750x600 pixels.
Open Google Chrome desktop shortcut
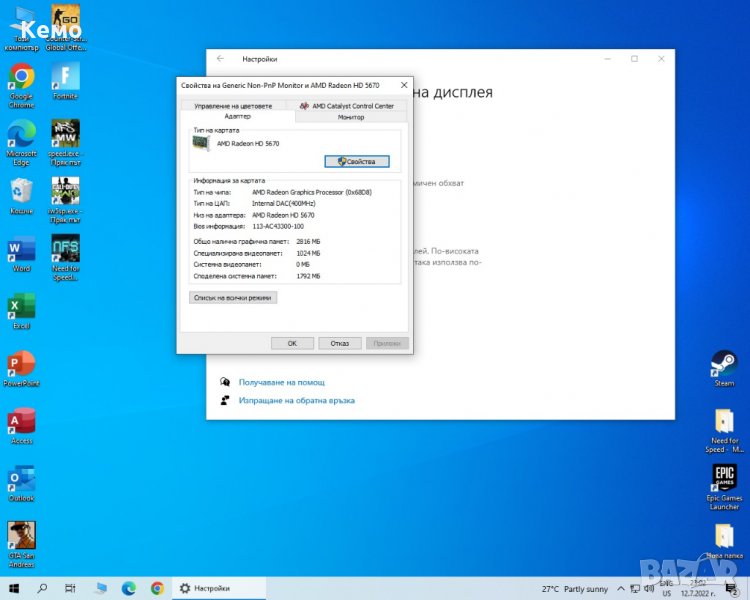tap(21, 77)
